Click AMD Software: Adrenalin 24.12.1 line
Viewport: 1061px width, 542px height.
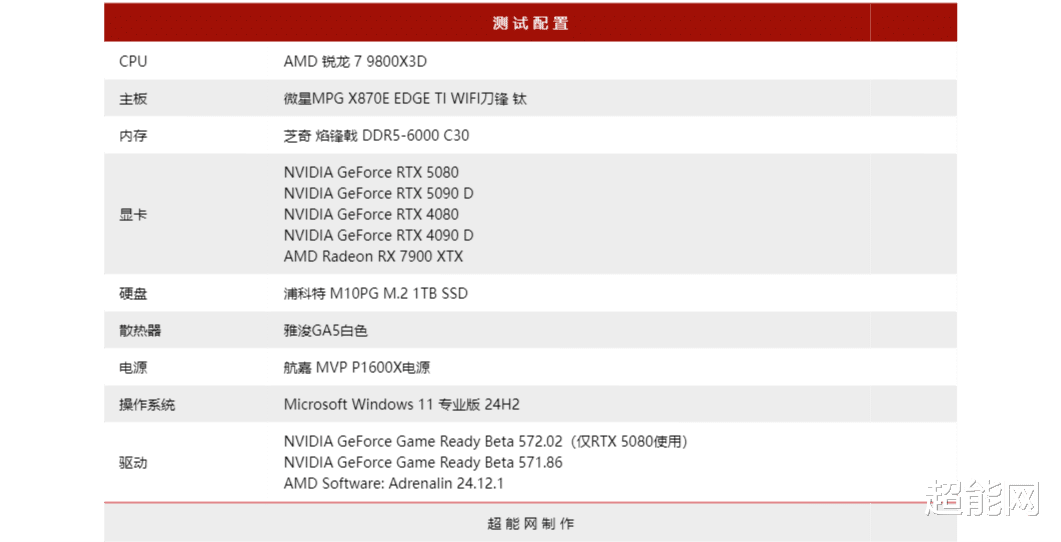[394, 484]
